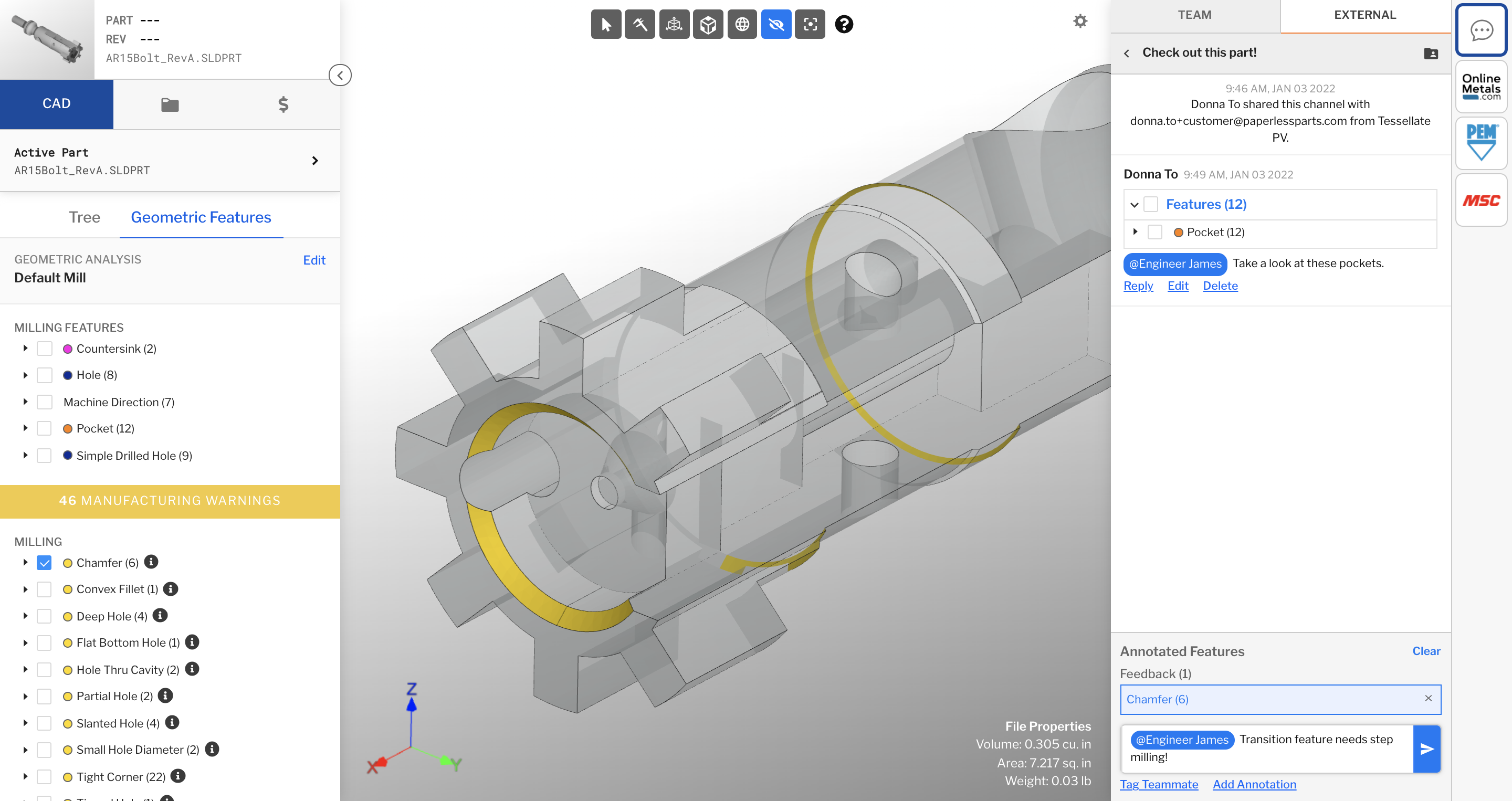This screenshot has height=801, width=1512.
Task: Switch to the Tree tab
Action: point(84,217)
